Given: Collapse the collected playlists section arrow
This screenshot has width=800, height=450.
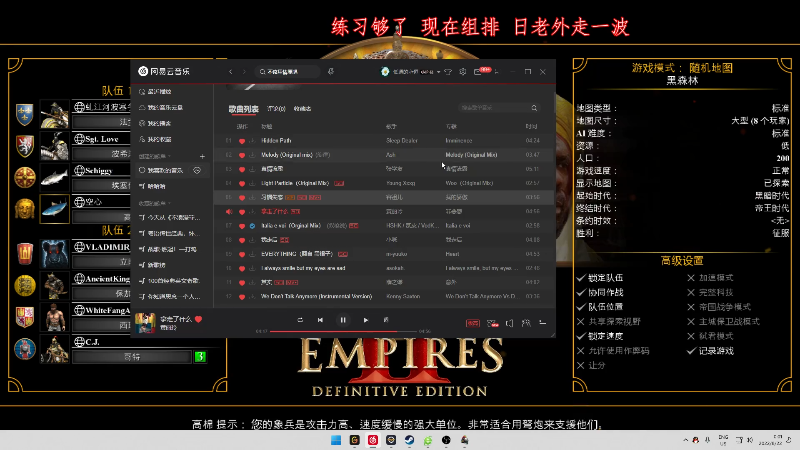Looking at the screenshot, I should pos(169,203).
